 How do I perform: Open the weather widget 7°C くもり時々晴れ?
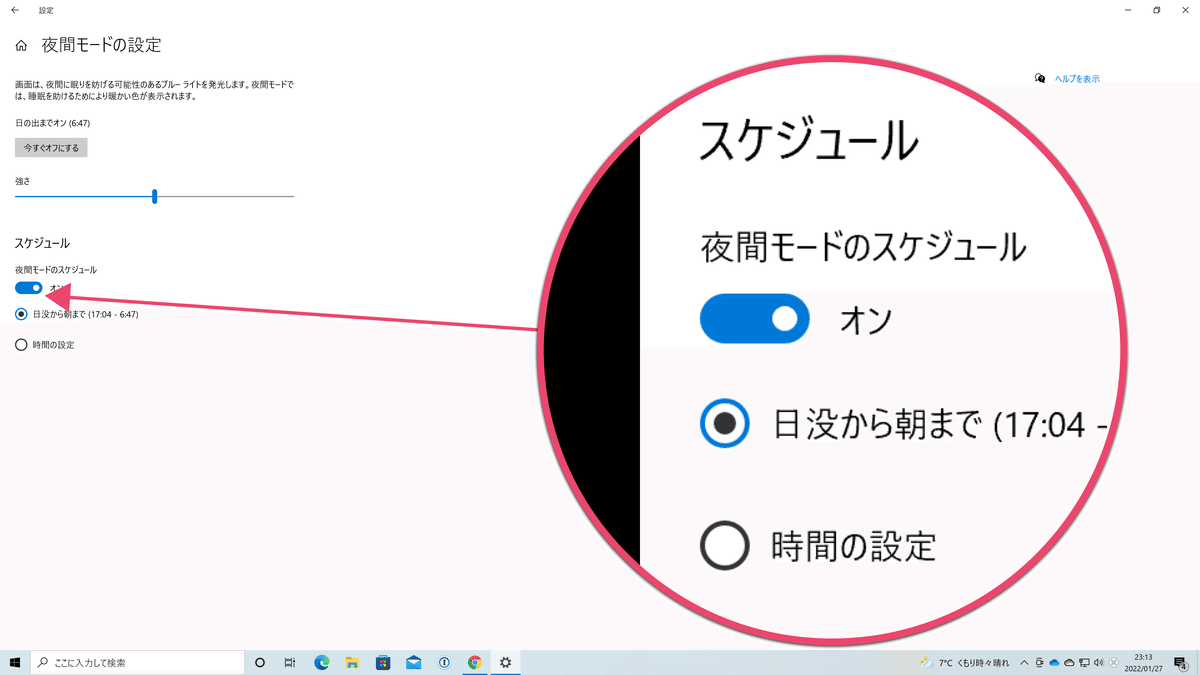point(964,662)
